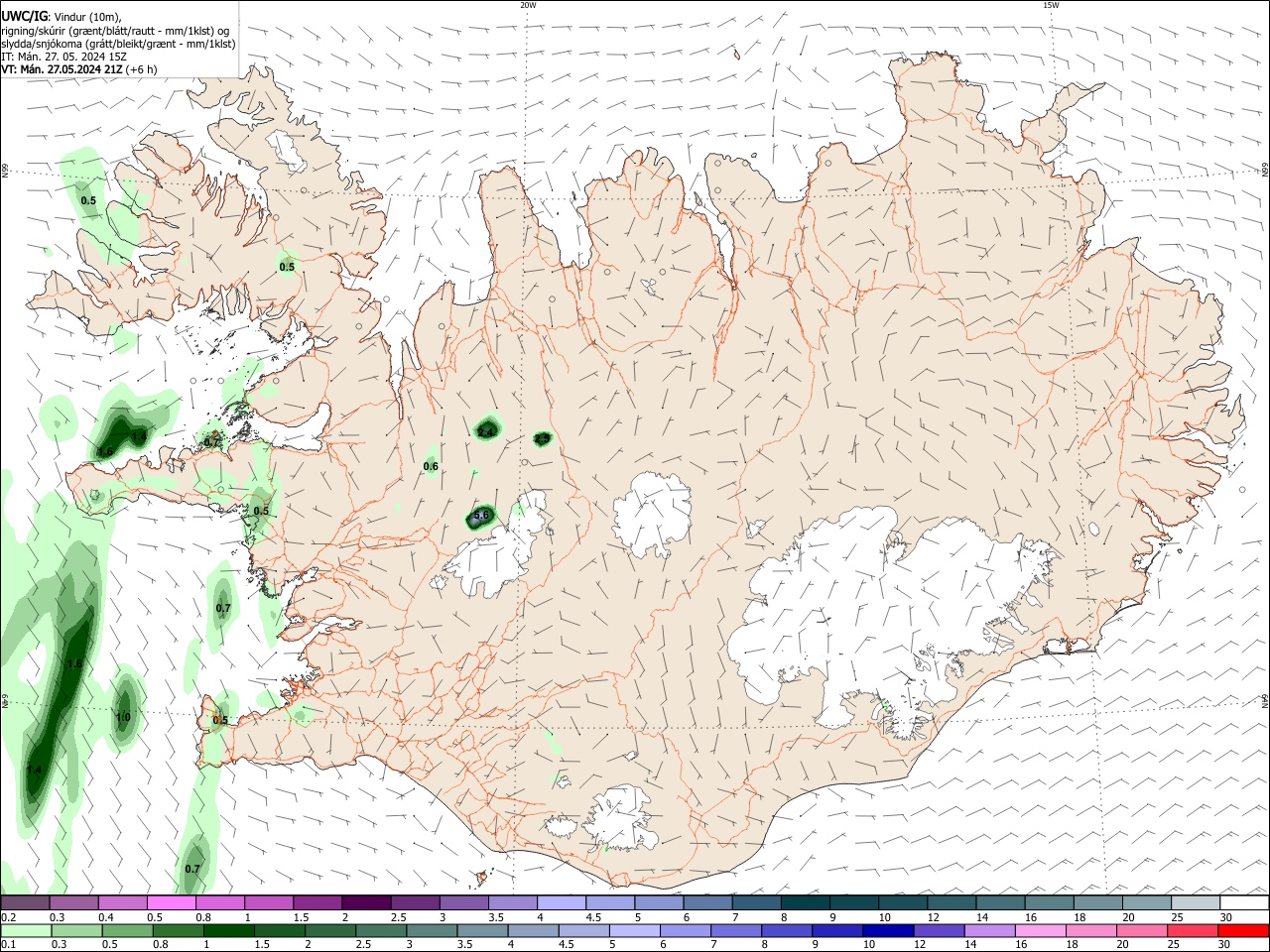Viewport: 1270px width, 952px height.
Task: Select the light pink swatch at 16 on lower scale
Action: [x=1040, y=931]
